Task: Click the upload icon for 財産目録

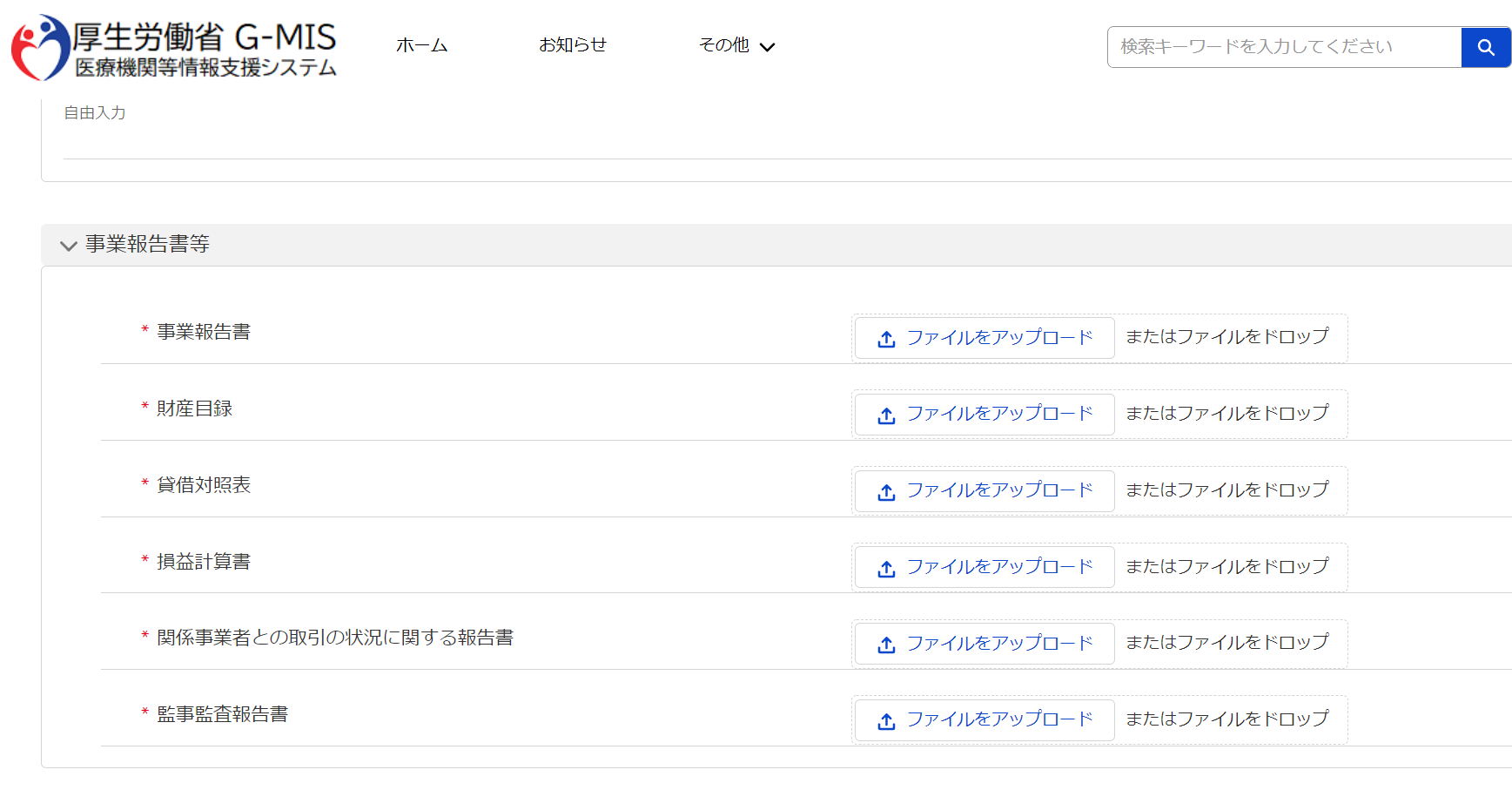Action: pyautogui.click(x=885, y=415)
